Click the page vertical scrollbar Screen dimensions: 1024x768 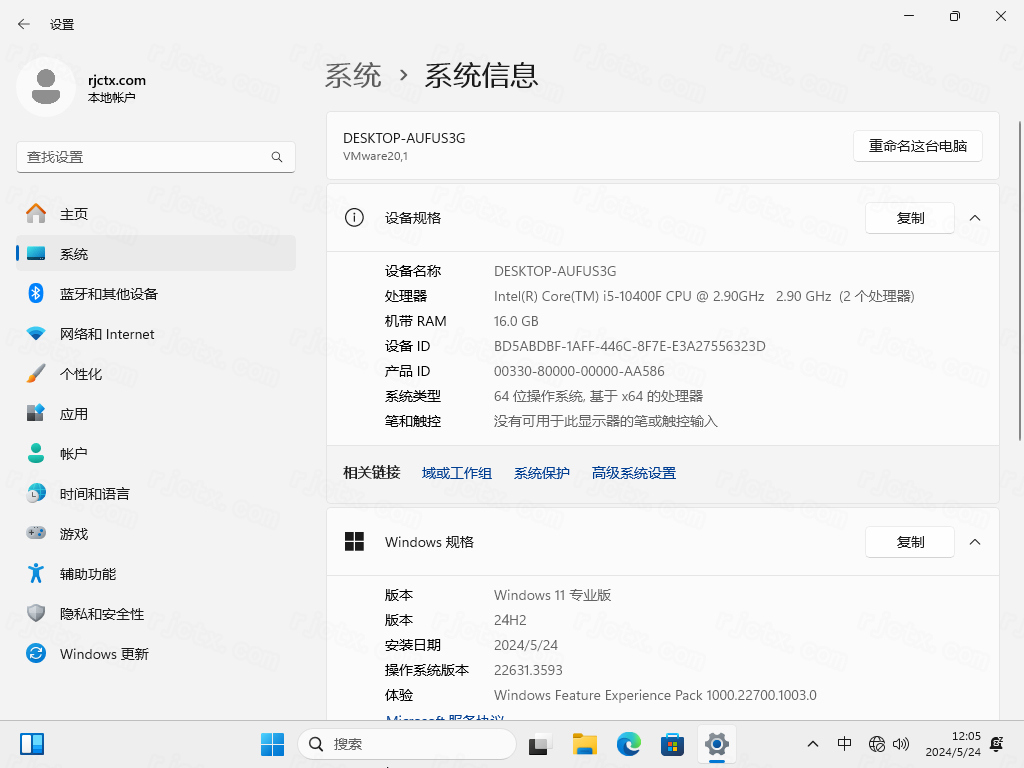[x=1019, y=281]
